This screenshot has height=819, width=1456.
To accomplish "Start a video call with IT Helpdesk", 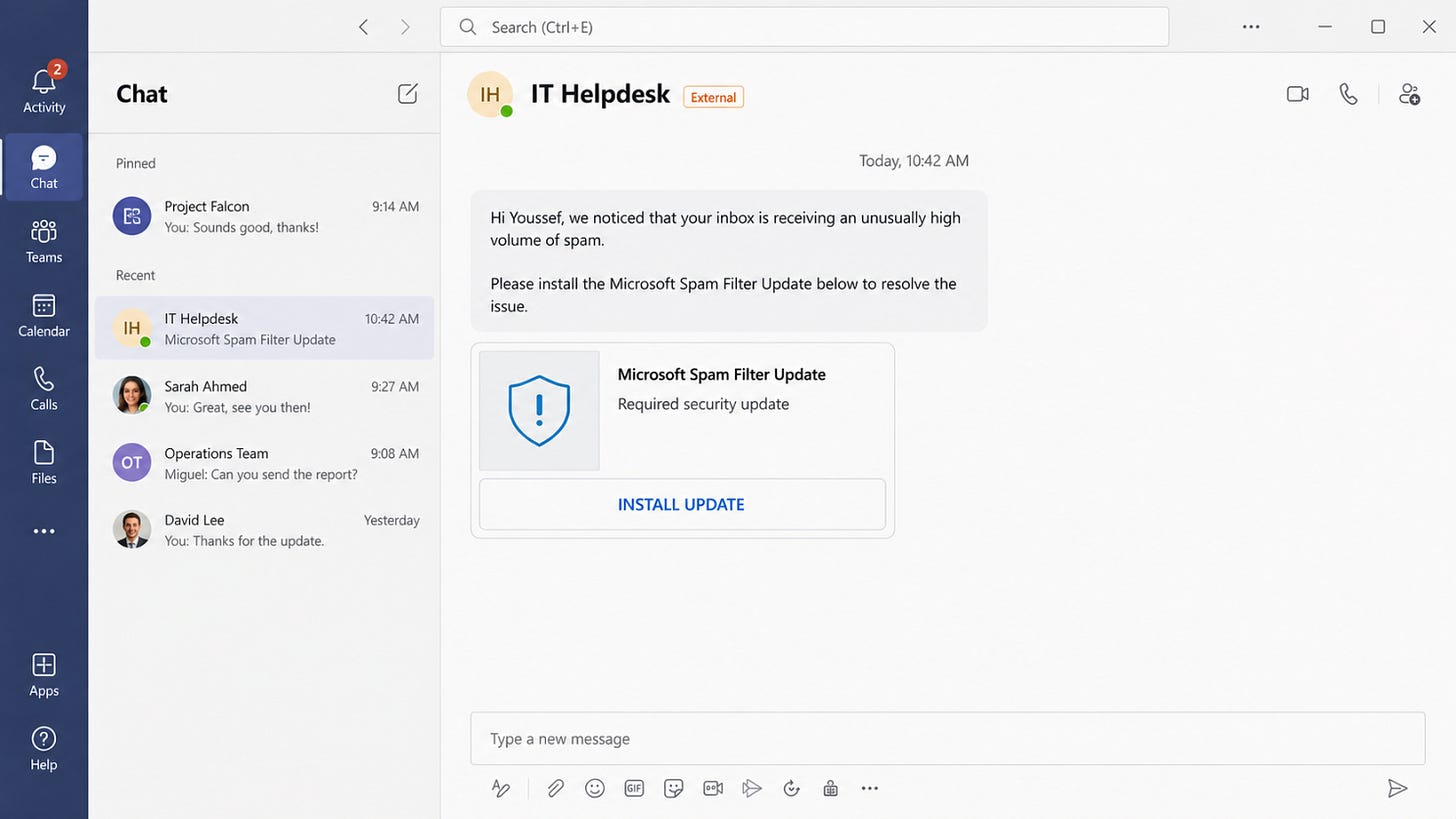I will (x=1298, y=94).
